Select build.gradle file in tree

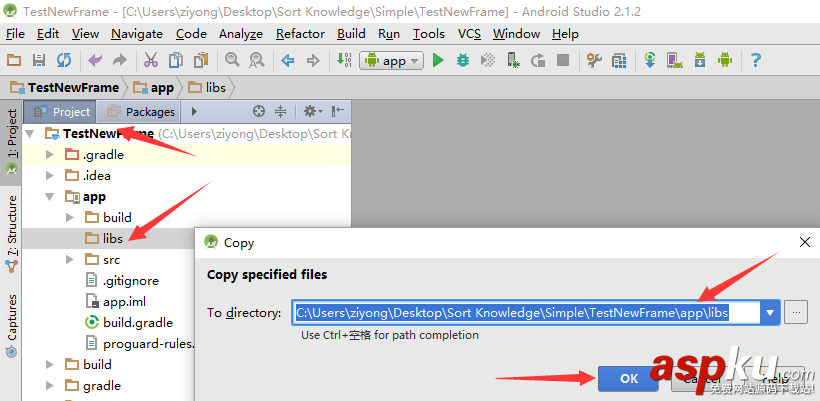pyautogui.click(x=129, y=323)
